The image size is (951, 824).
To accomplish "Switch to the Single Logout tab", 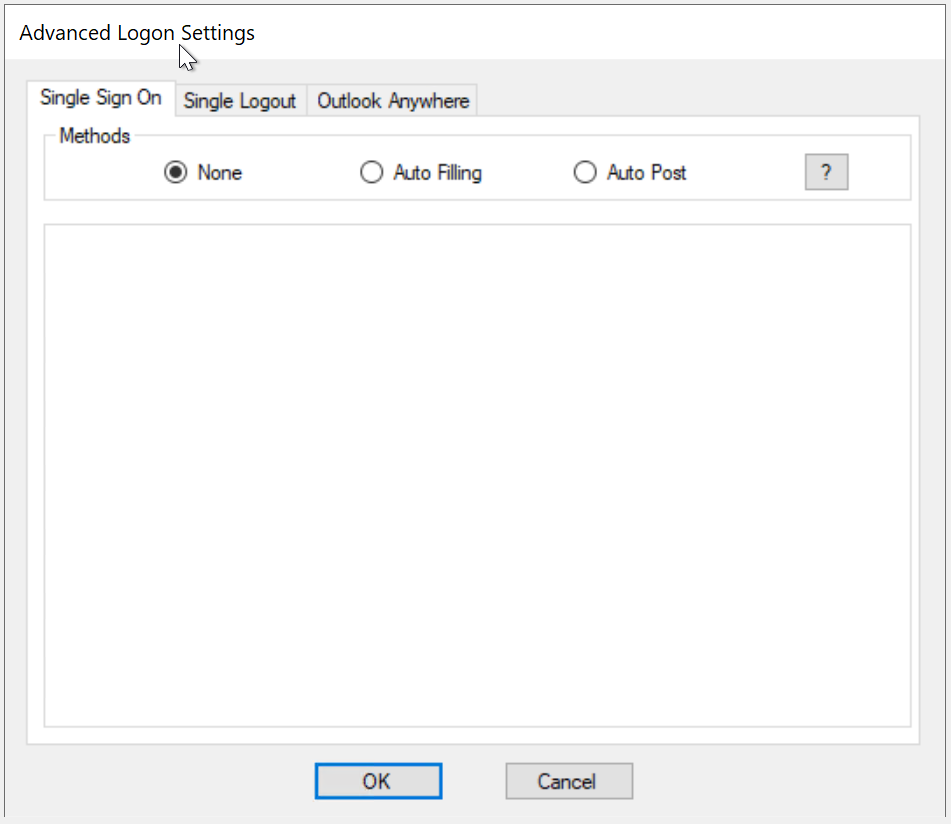I will click(240, 101).
